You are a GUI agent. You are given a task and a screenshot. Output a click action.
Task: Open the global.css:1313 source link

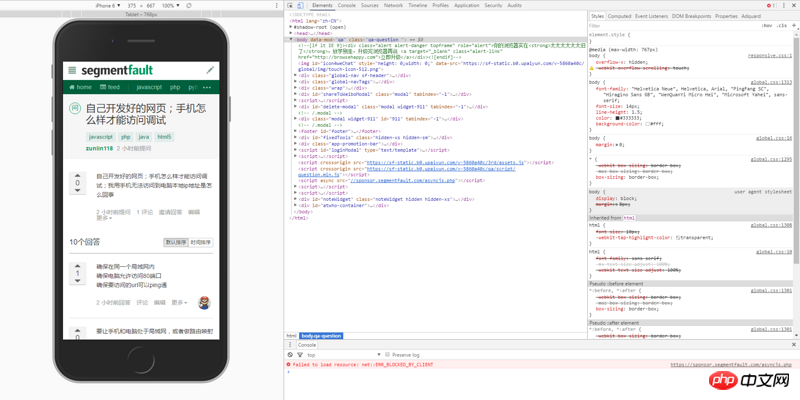pyautogui.click(x=771, y=82)
